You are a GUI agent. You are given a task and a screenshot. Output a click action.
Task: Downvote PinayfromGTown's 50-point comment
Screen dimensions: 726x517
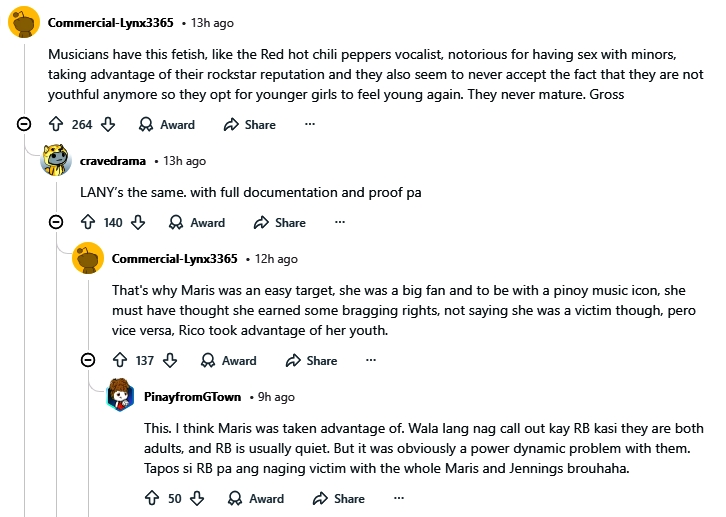pos(197,498)
